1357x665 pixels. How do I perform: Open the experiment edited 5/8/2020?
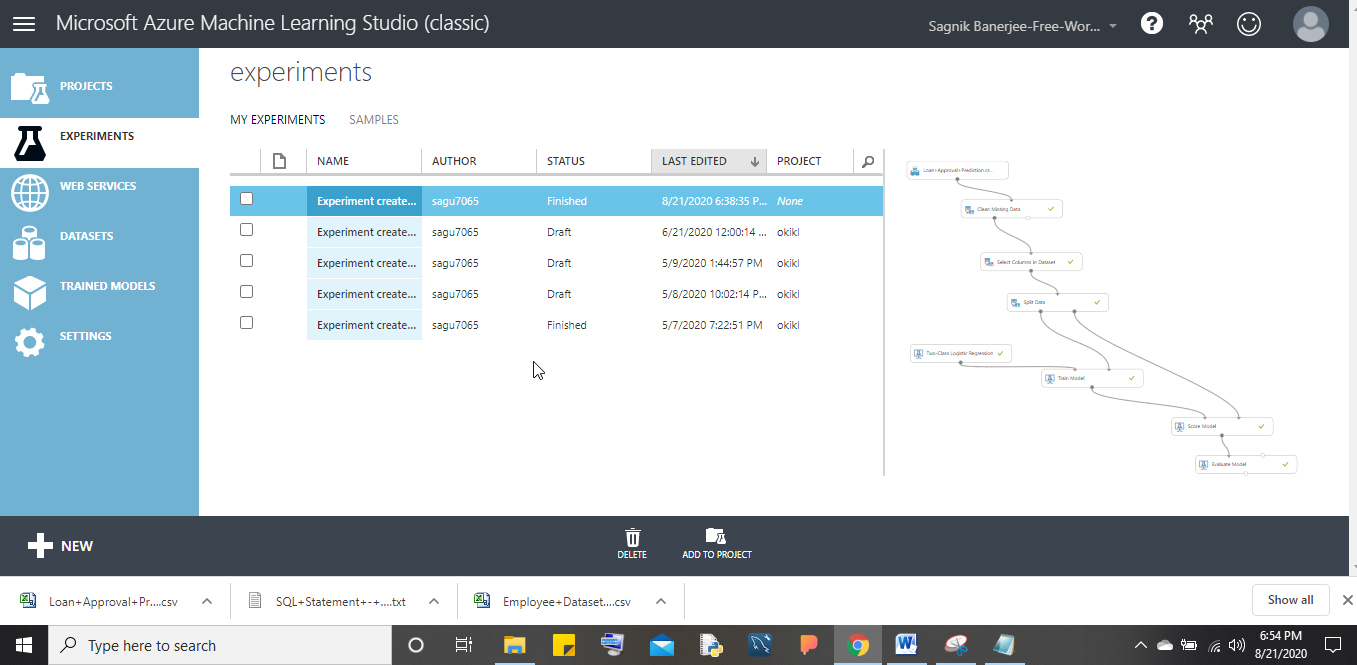coord(364,294)
